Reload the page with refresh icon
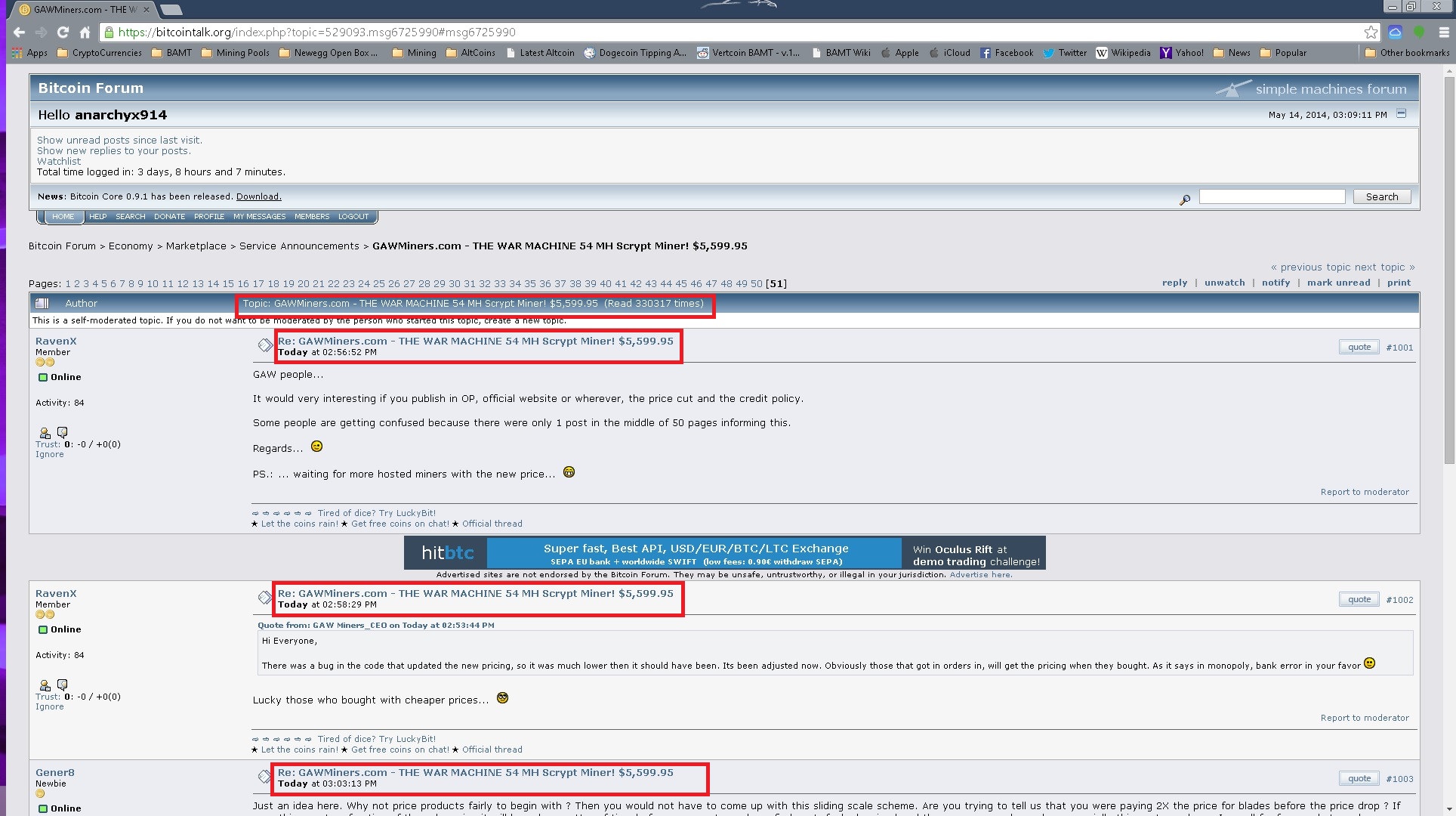This screenshot has width=1456, height=816. 63,32
